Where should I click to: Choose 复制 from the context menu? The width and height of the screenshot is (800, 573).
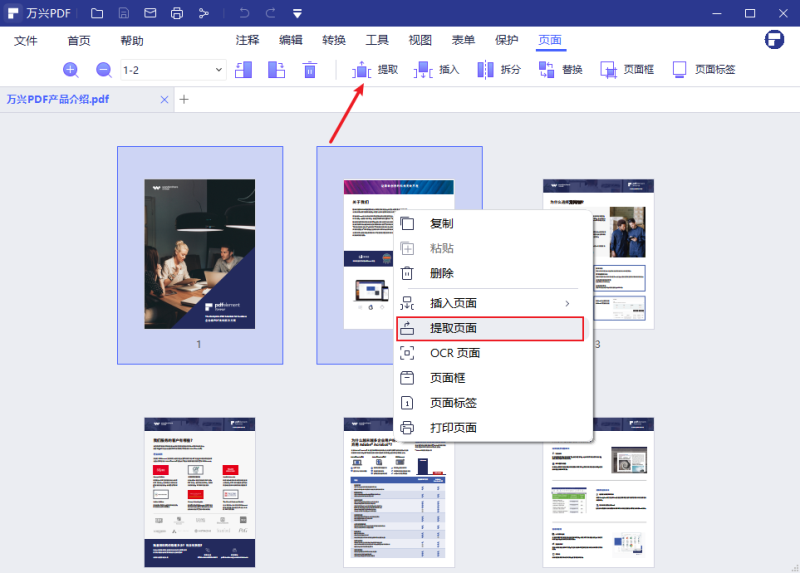[x=494, y=223]
